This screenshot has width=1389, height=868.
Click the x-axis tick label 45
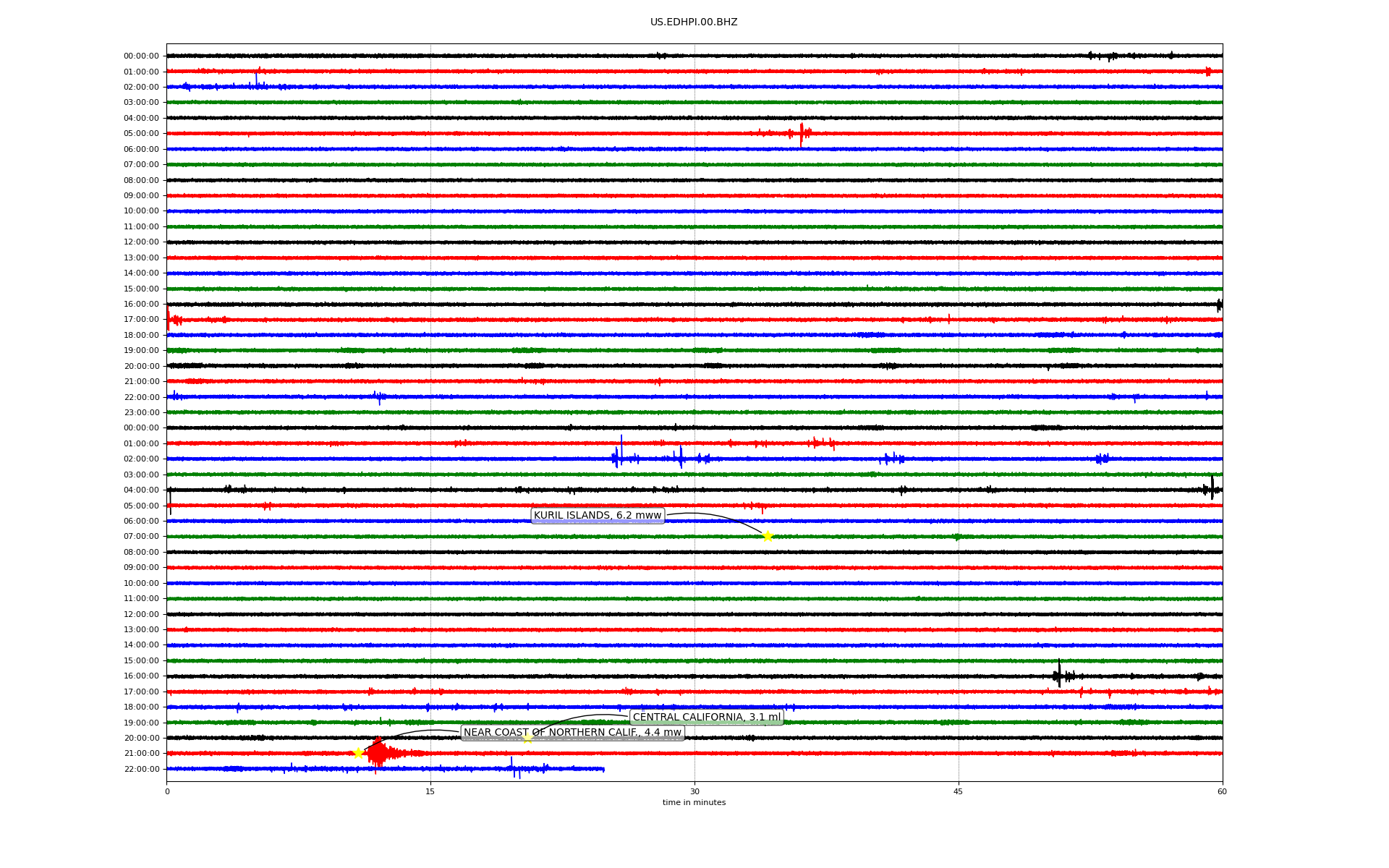[959, 791]
